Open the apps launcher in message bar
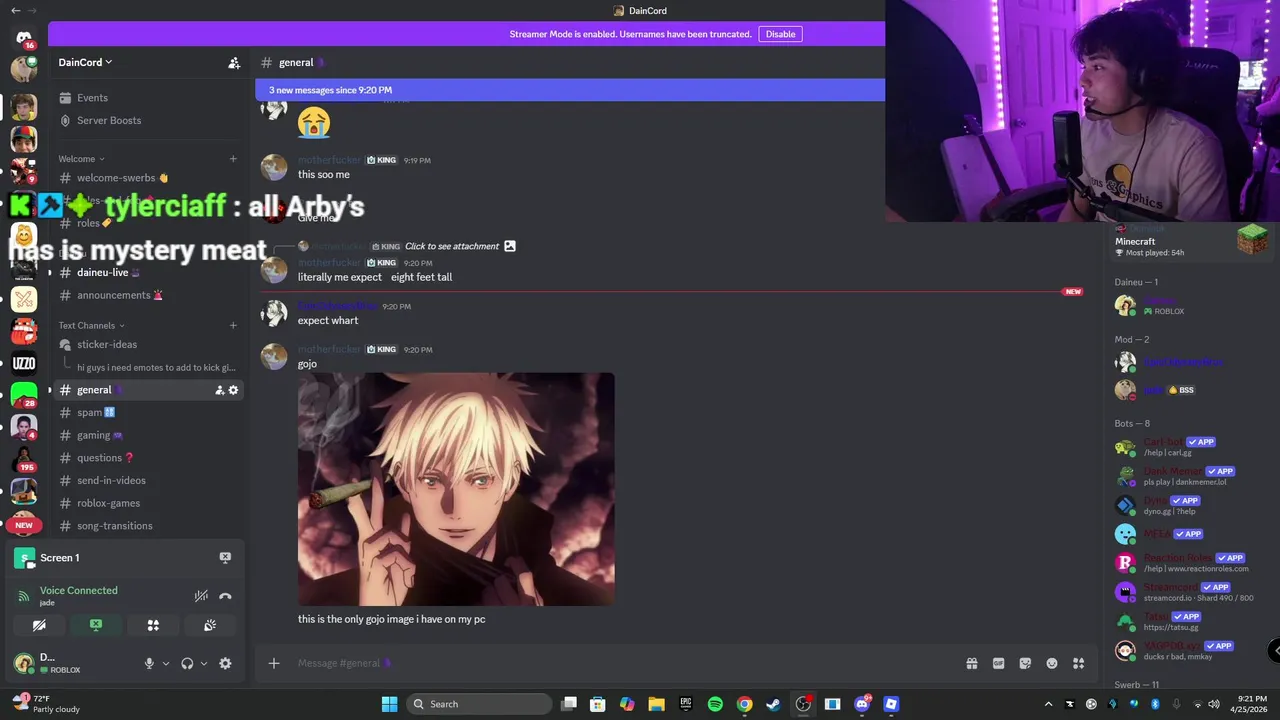This screenshot has width=1280, height=720. point(1079,663)
